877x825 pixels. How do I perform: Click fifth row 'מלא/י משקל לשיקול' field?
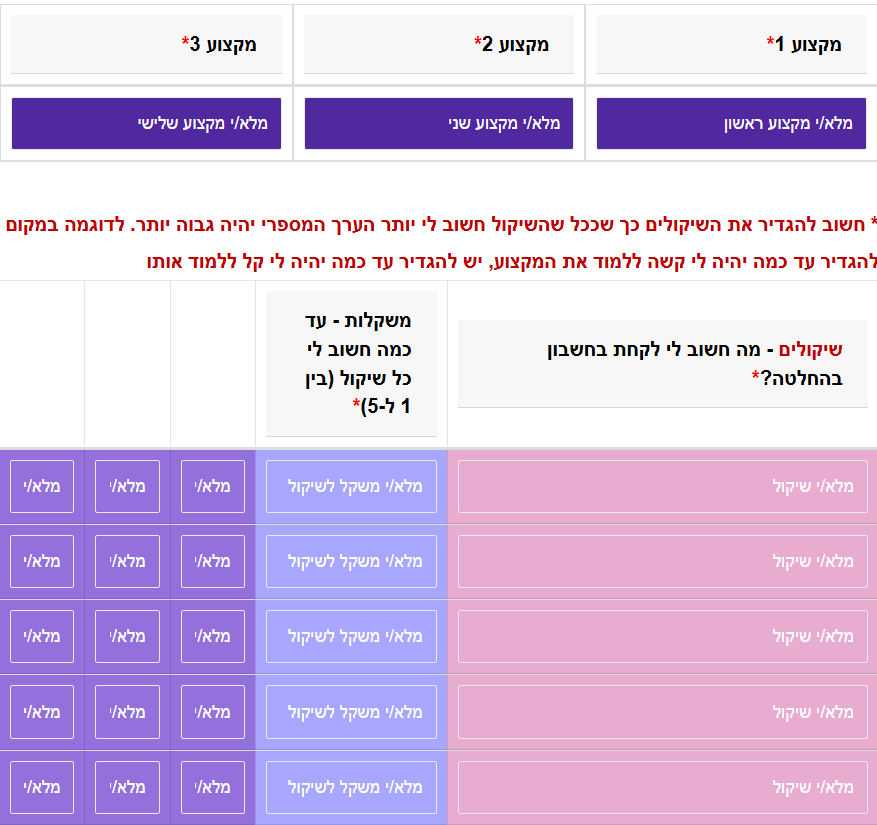351,787
